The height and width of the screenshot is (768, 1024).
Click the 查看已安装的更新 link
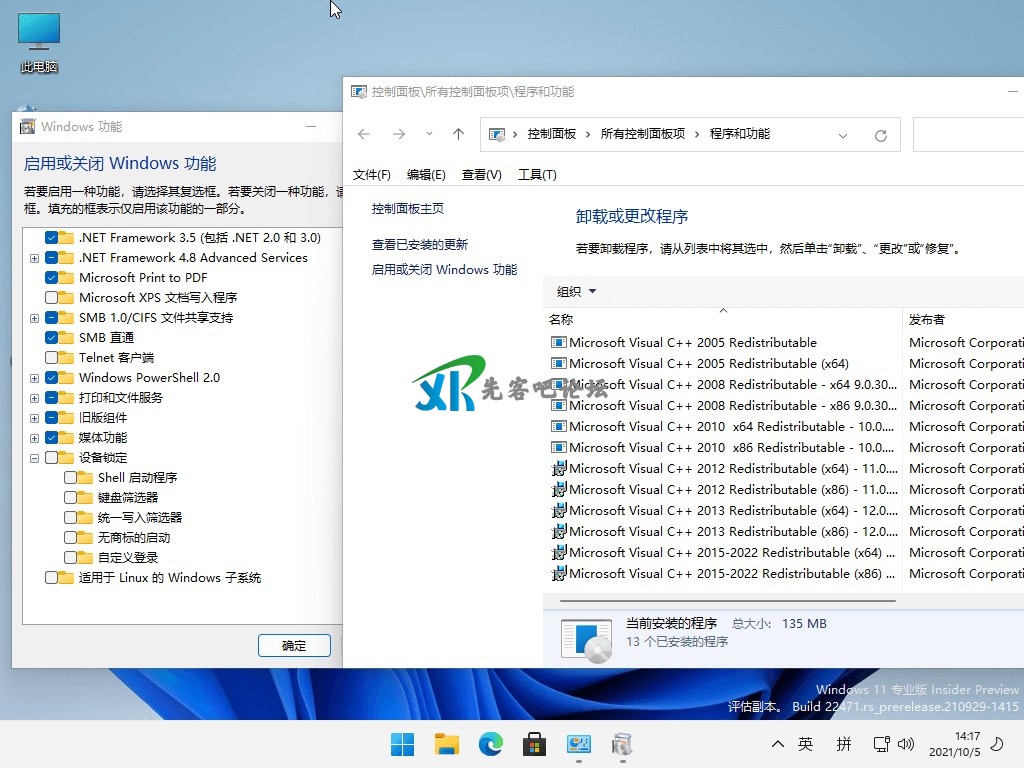pos(420,245)
